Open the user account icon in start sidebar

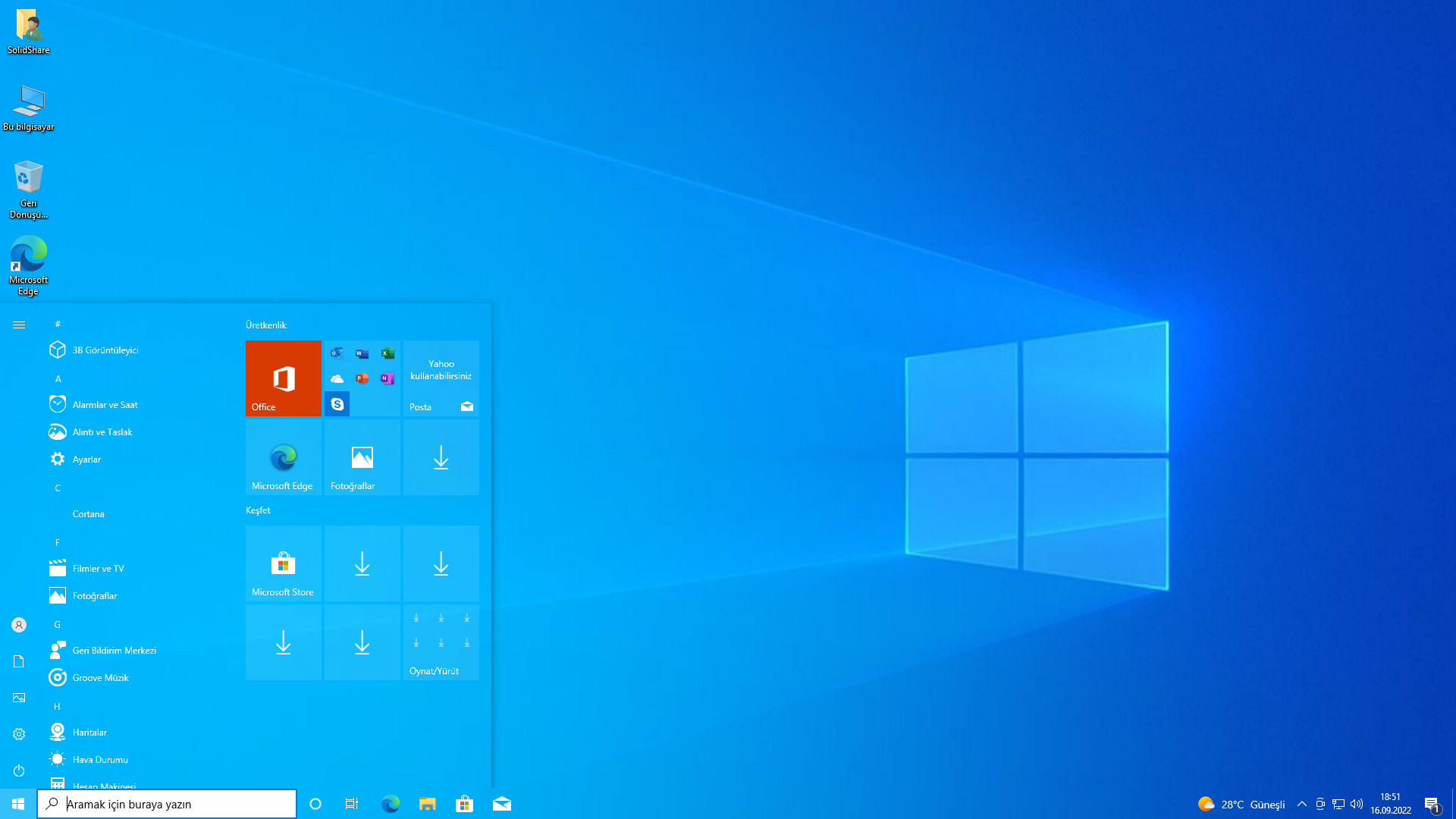click(19, 625)
